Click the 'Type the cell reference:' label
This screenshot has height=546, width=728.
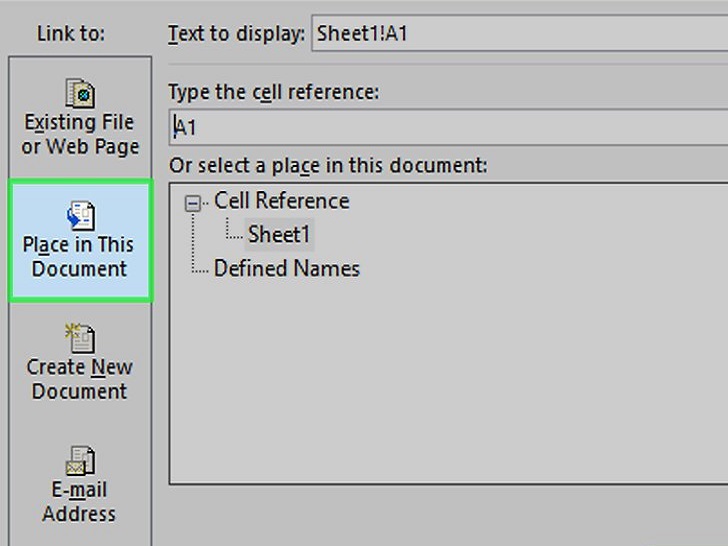(x=273, y=92)
